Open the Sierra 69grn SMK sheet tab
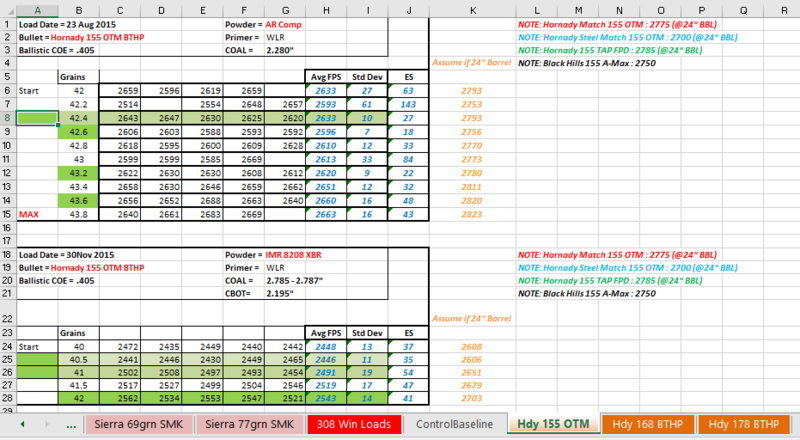The image size is (800, 440). coord(138,424)
